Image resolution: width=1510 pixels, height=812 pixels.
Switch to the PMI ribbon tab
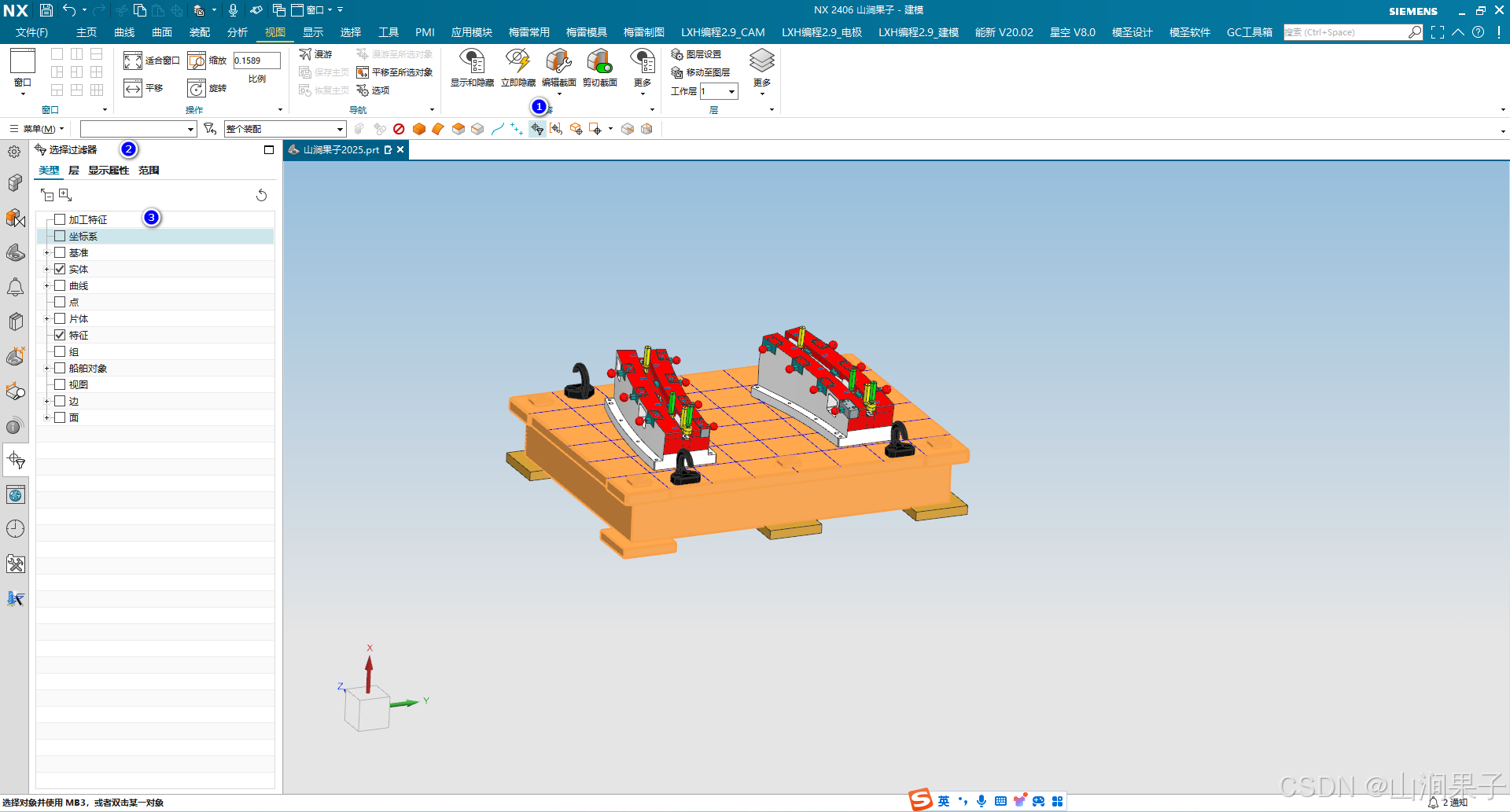425,32
